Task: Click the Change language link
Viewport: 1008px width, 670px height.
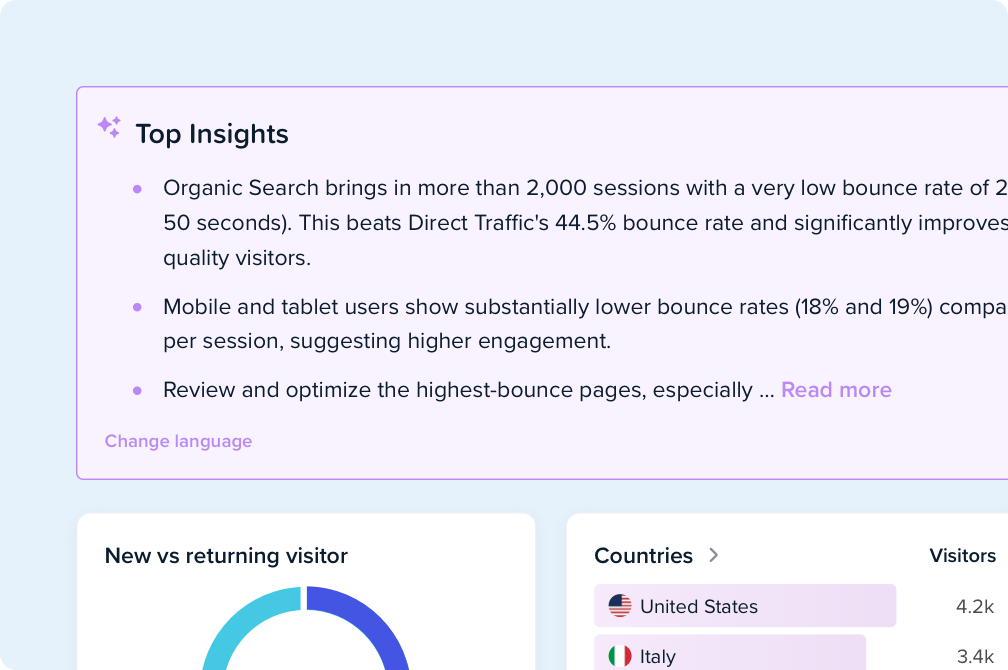Action: tap(178, 441)
